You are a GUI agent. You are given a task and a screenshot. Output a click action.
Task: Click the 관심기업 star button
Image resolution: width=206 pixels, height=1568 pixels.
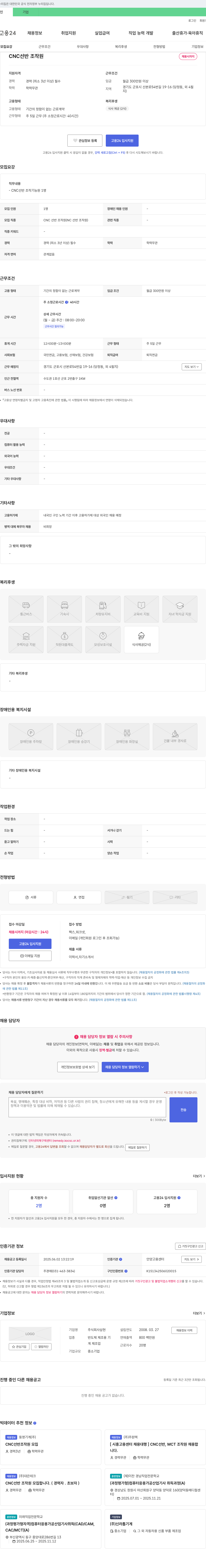pyautogui.click(x=19, y=1346)
